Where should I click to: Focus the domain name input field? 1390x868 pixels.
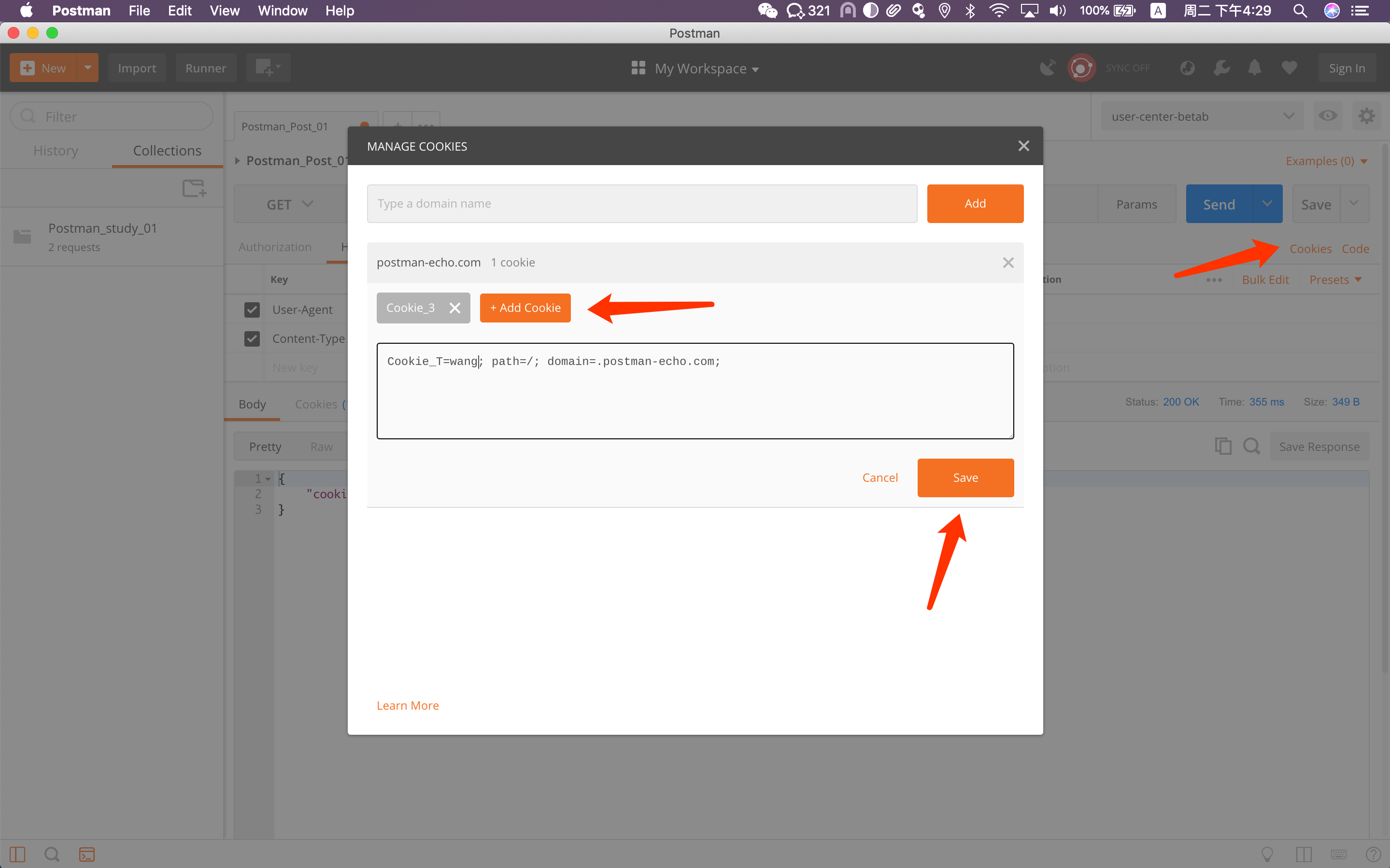pyautogui.click(x=642, y=203)
